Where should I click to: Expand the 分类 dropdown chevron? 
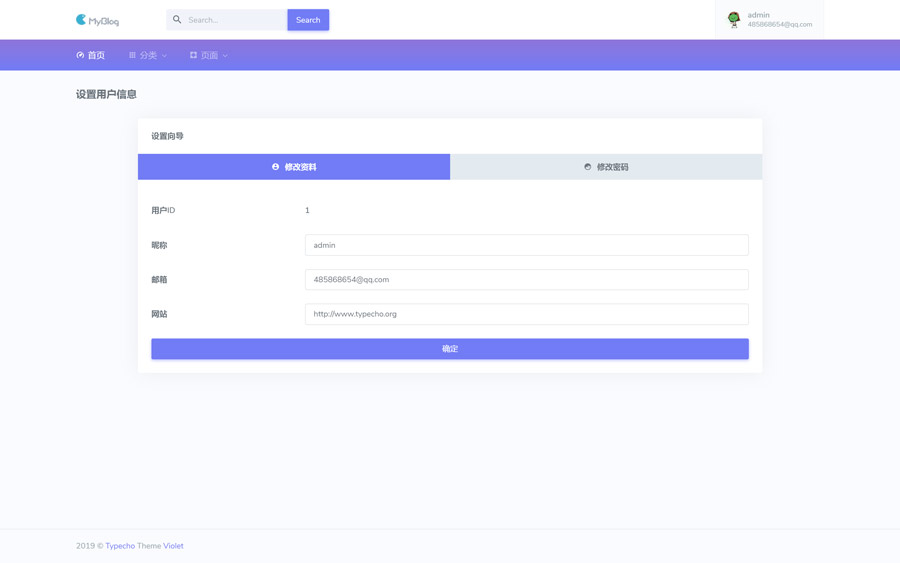click(164, 56)
